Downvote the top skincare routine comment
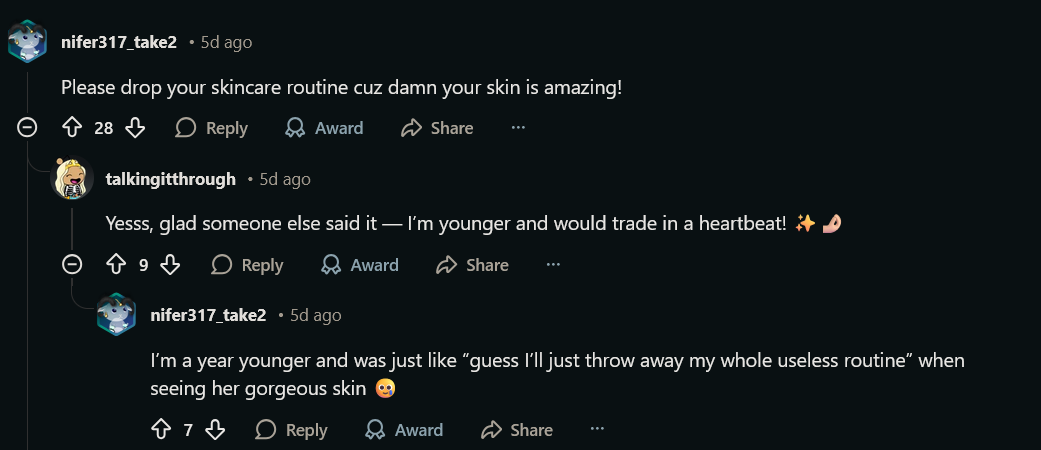 coord(135,128)
